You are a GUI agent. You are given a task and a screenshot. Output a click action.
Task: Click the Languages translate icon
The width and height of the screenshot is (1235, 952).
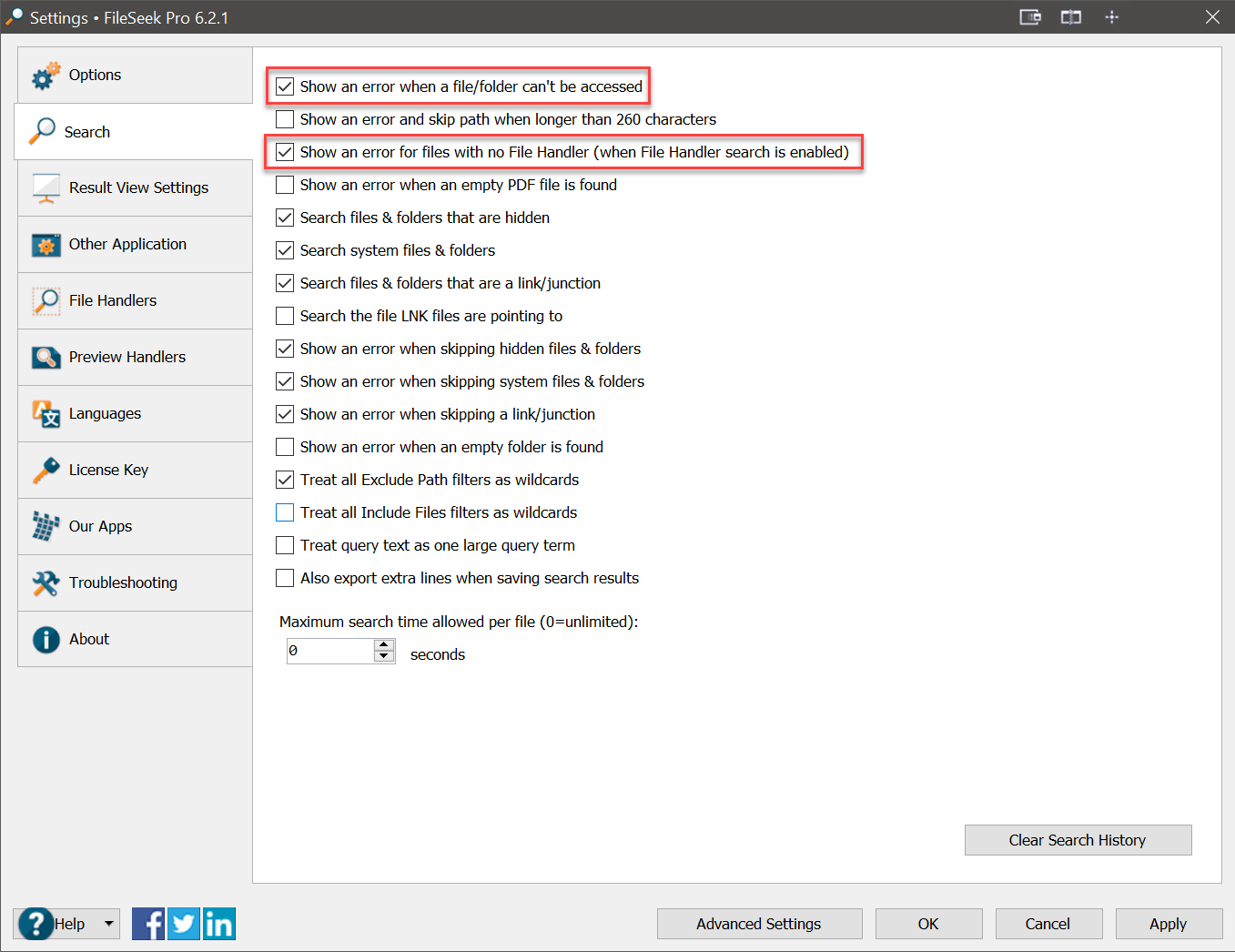[46, 413]
